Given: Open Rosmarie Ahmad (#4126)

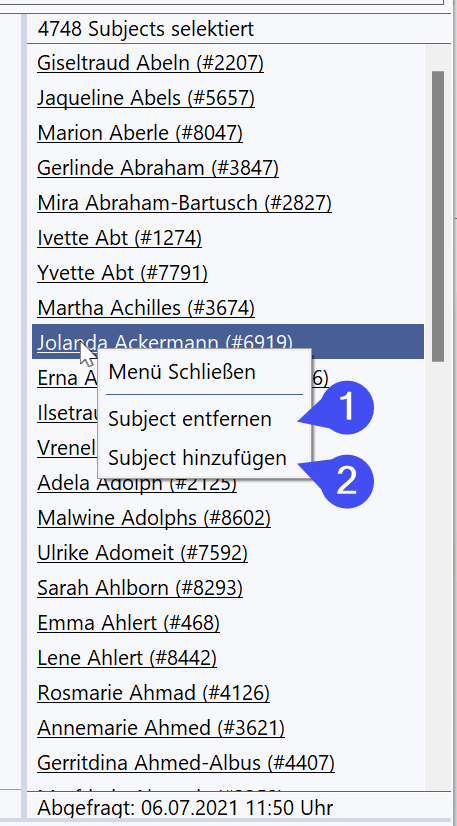Looking at the screenshot, I should pyautogui.click(x=153, y=693).
